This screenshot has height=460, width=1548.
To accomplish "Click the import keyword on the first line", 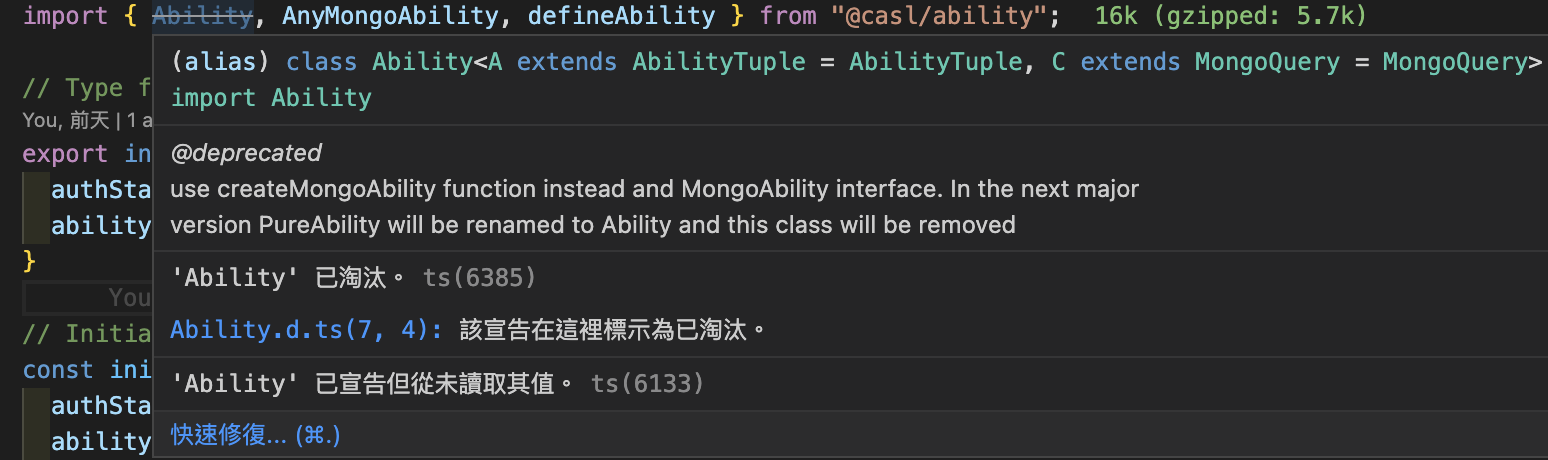I will click(66, 16).
